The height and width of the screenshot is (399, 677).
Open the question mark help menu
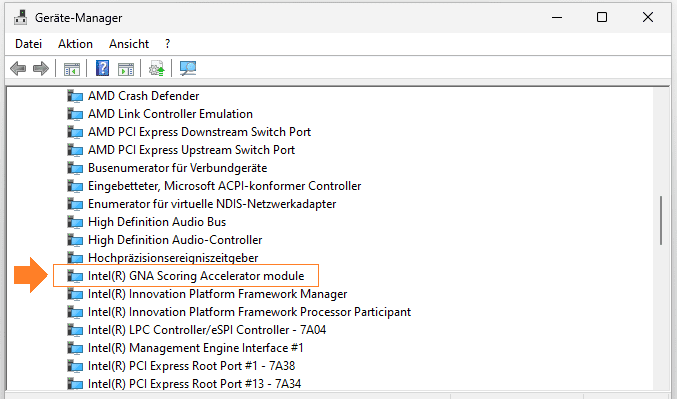[x=168, y=44]
